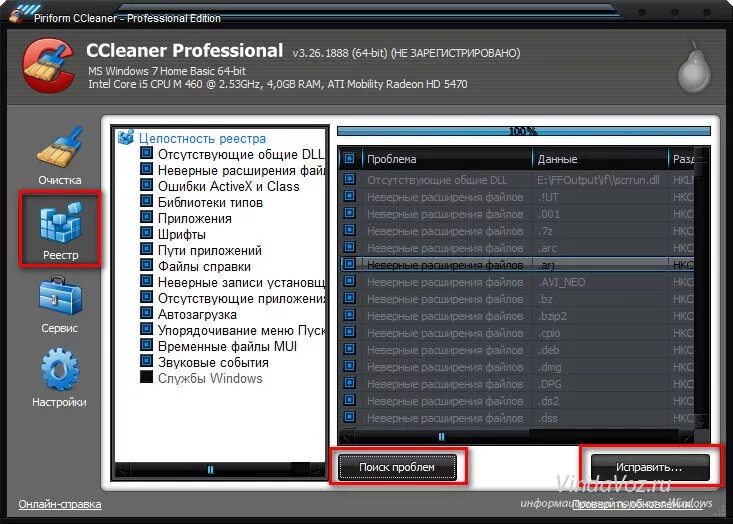Sort results by Проблема column header
Image resolution: width=733 pixels, height=524 pixels.
(x=447, y=159)
